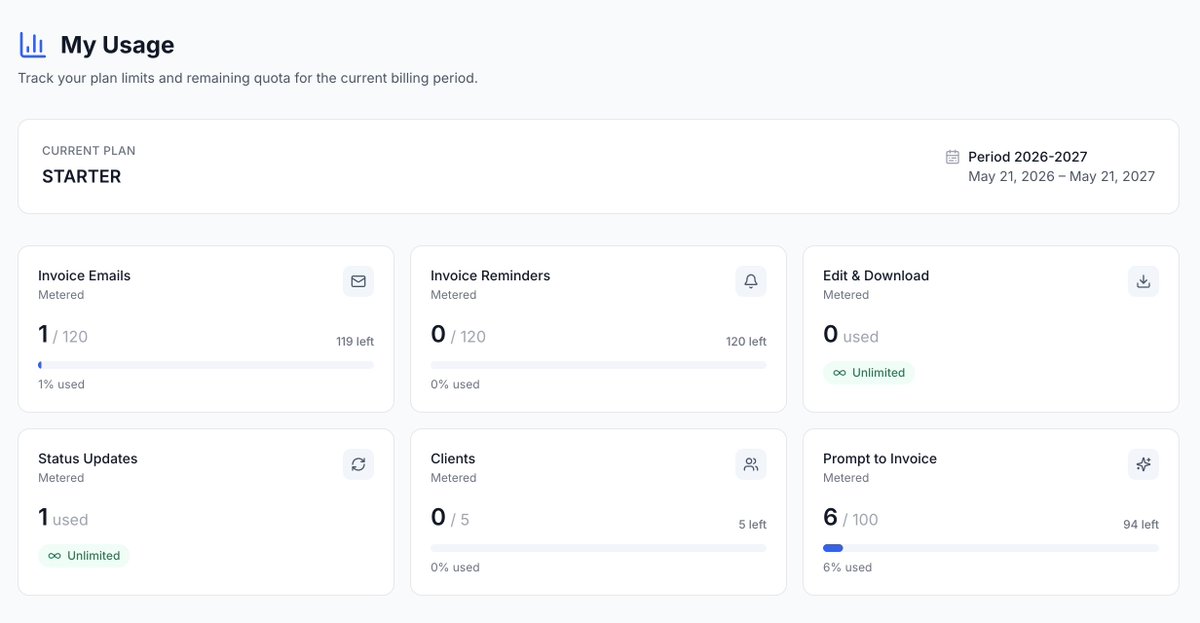Screen dimensions: 1200x623
Task: Click the Prompt to Invoice progress bar
Action: 991,548
